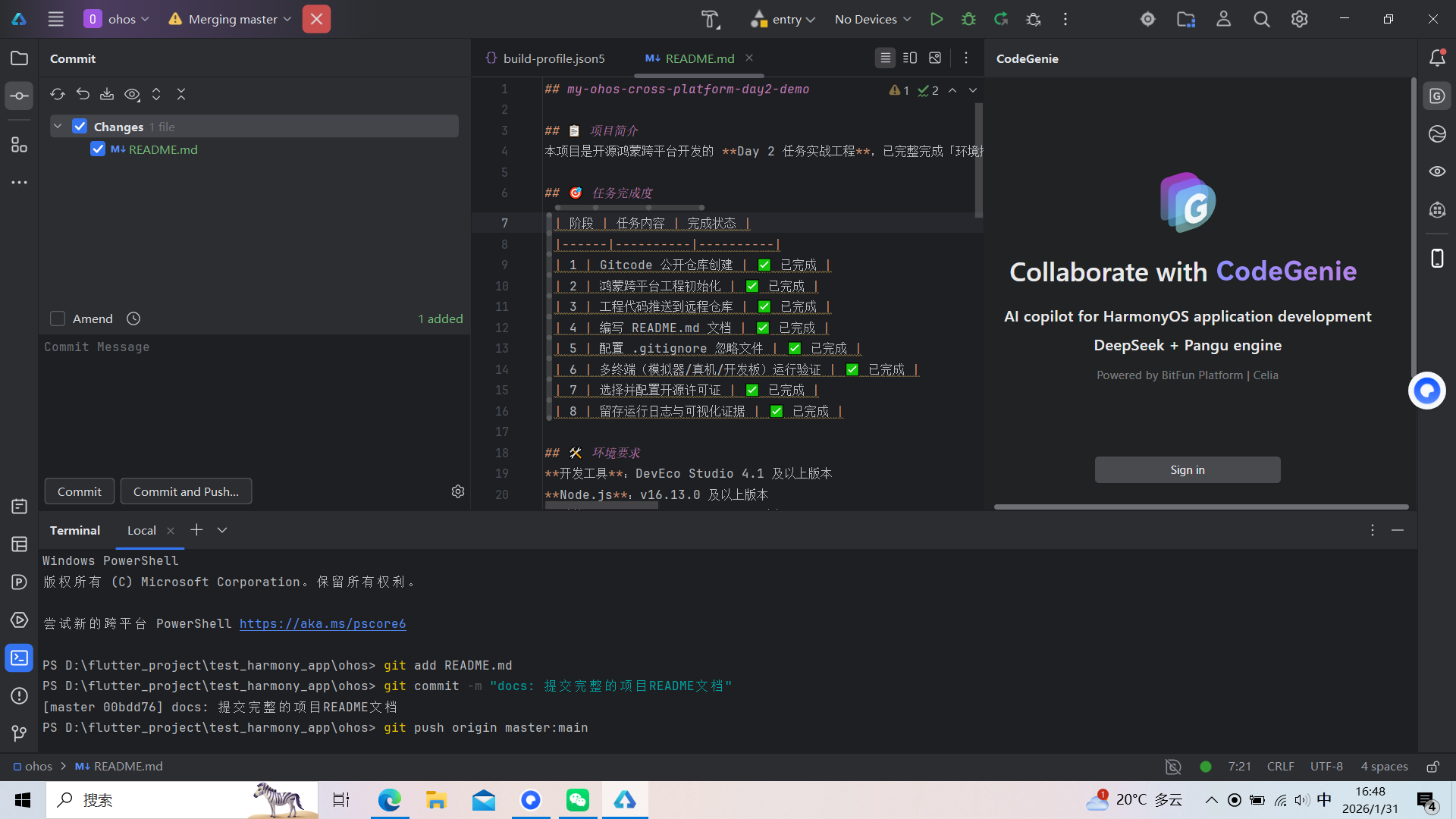Viewport: 1456px width, 819px height.
Task: Uncheck the Changes group checkbox
Action: 80,127
